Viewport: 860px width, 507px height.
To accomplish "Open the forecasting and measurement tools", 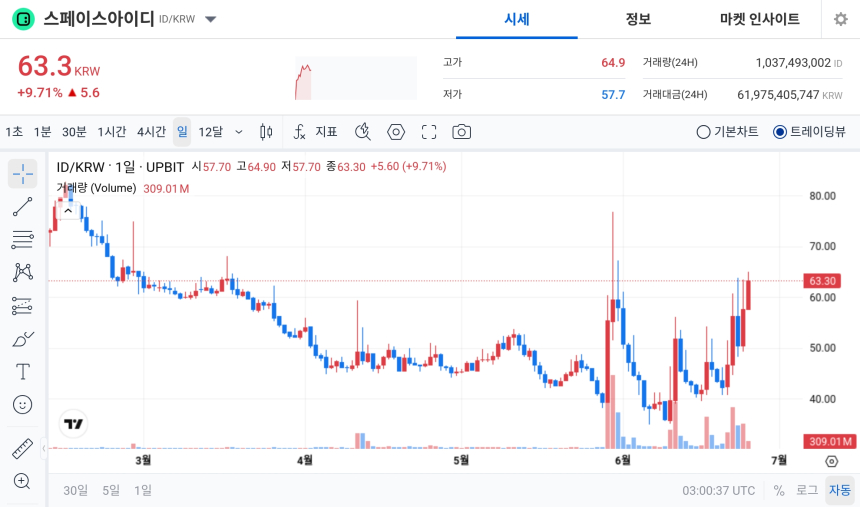I will (22, 306).
